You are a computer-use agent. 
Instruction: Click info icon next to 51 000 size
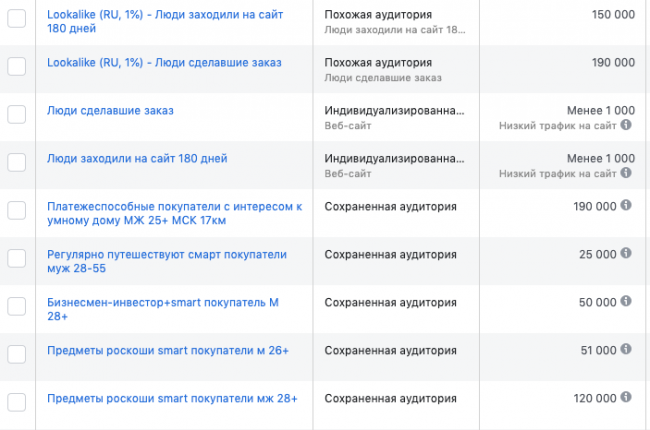[x=626, y=349]
